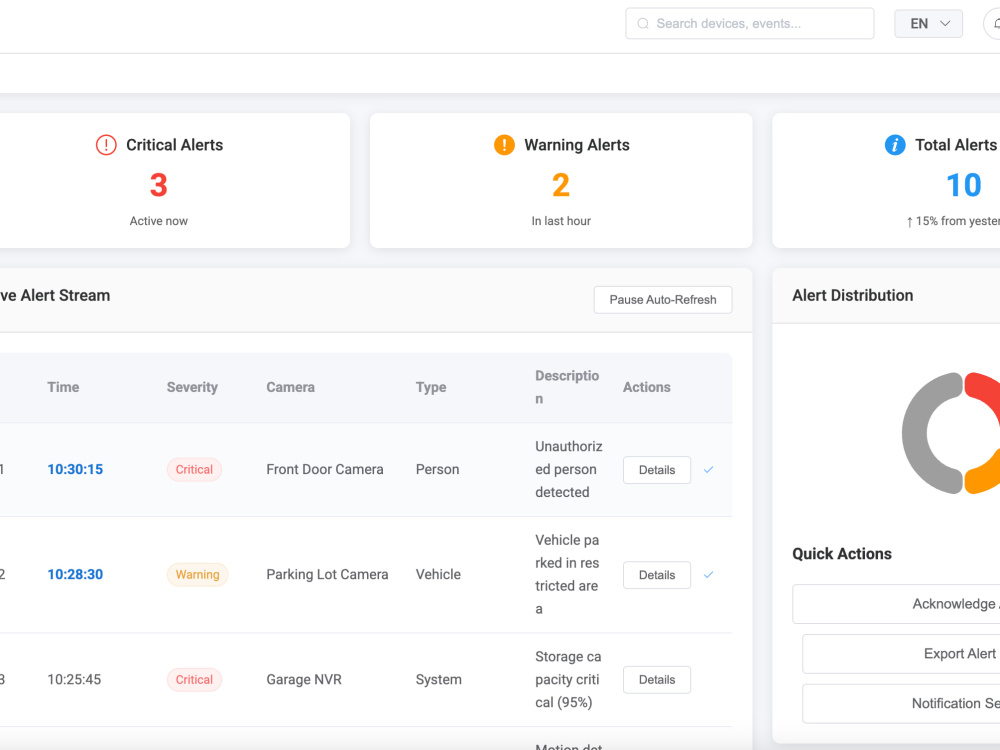Viewport: 1000px width, 750px height.
Task: Click the search magnifier icon
Action: click(643, 24)
